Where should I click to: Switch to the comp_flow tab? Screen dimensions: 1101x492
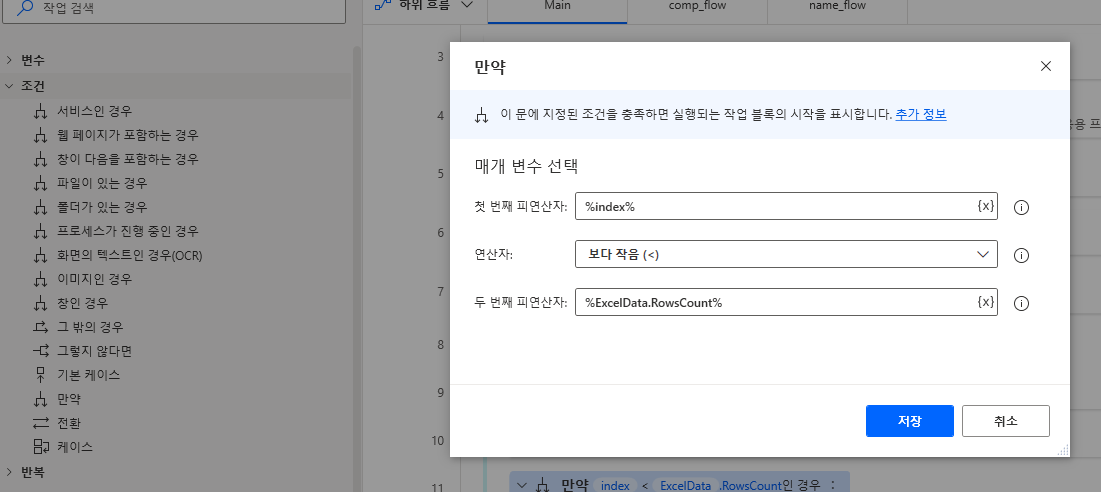(x=697, y=7)
